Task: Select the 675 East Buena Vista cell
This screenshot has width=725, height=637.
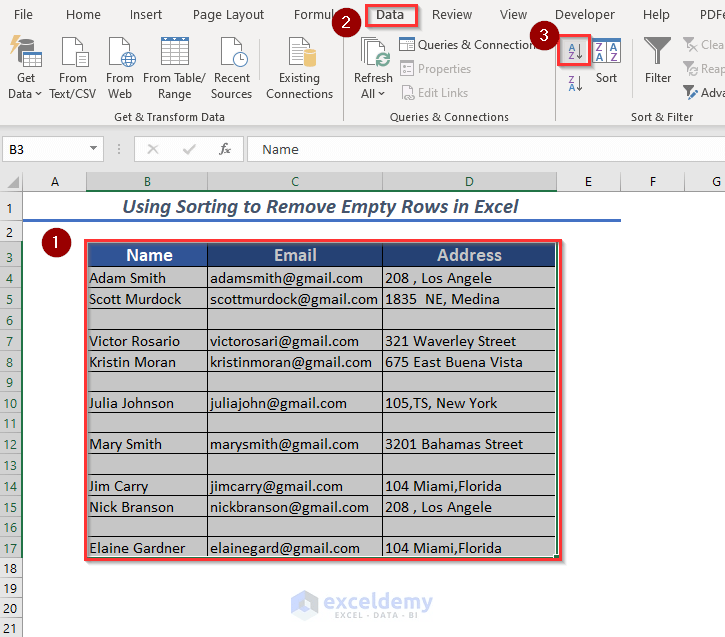Action: [469, 362]
